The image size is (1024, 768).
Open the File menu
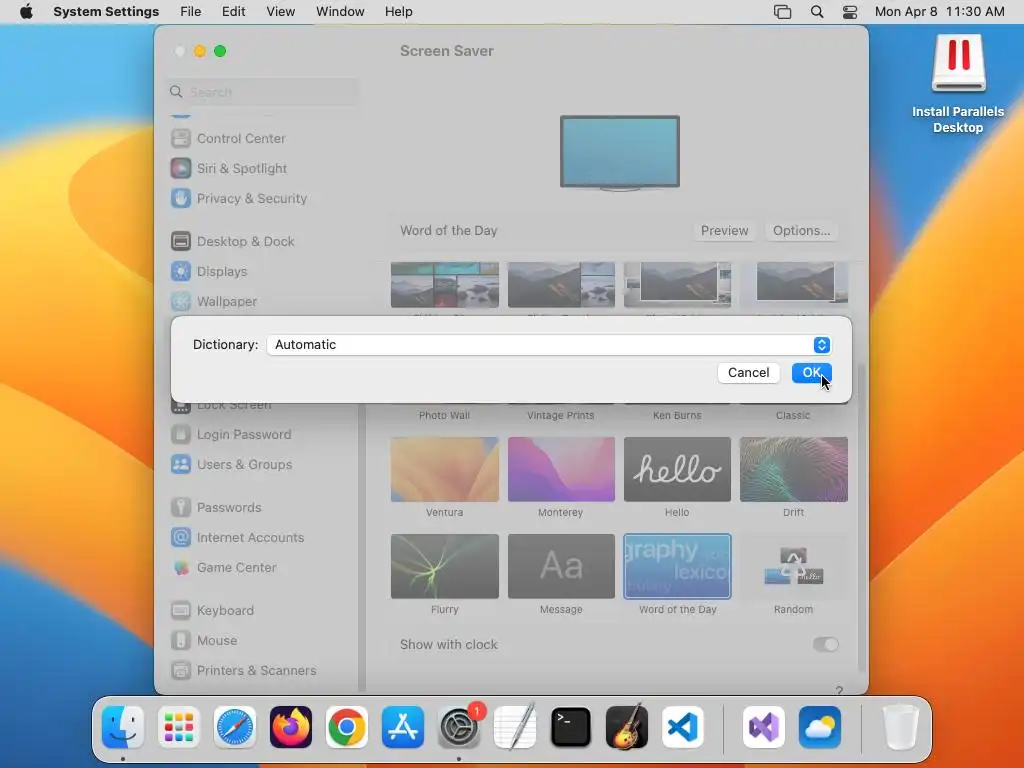pyautogui.click(x=191, y=12)
